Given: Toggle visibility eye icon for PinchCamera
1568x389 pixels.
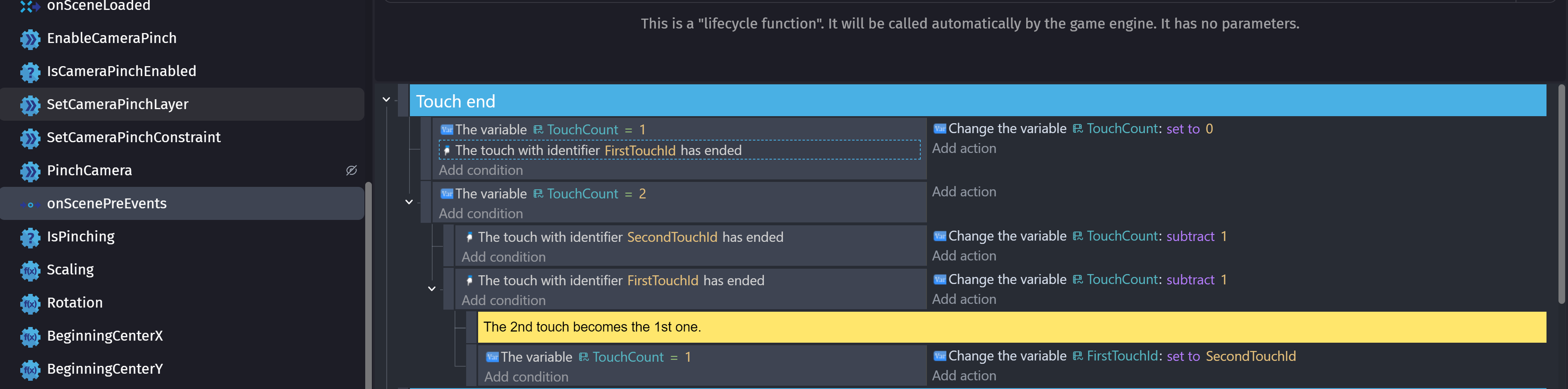Looking at the screenshot, I should coord(351,170).
